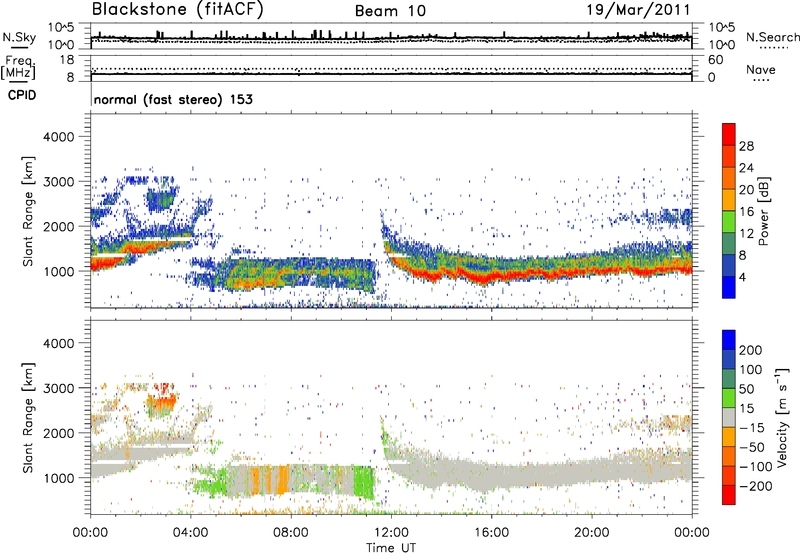Click the "Nave" legend label

[x=761, y=70]
